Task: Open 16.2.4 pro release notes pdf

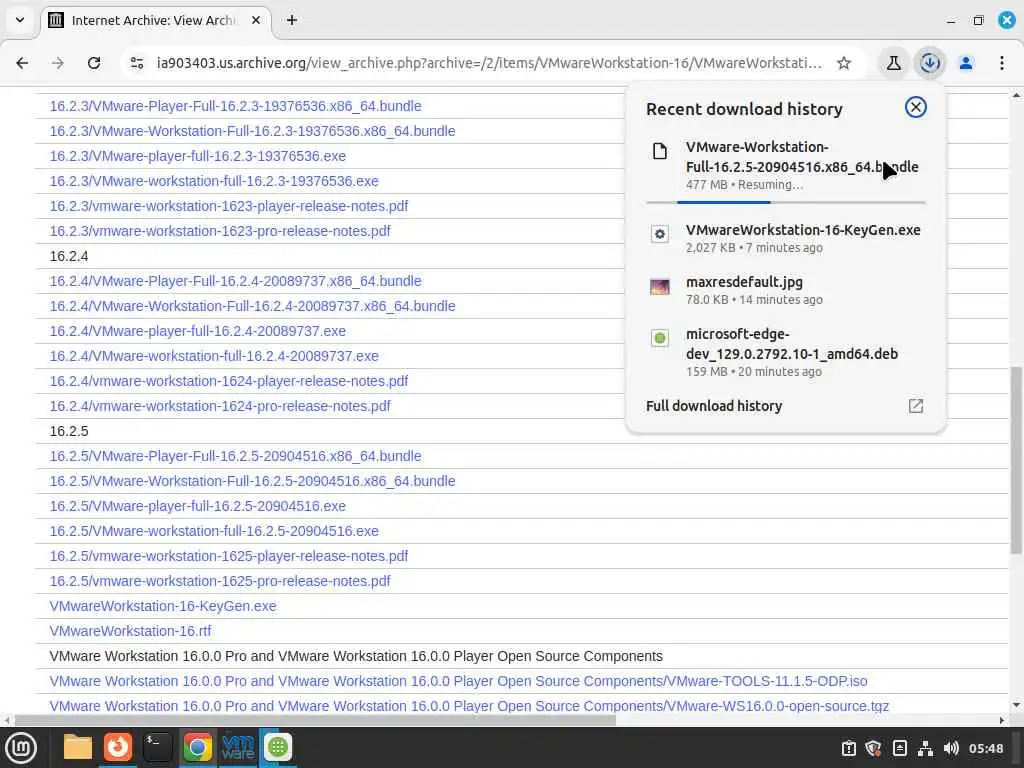Action: point(219,406)
